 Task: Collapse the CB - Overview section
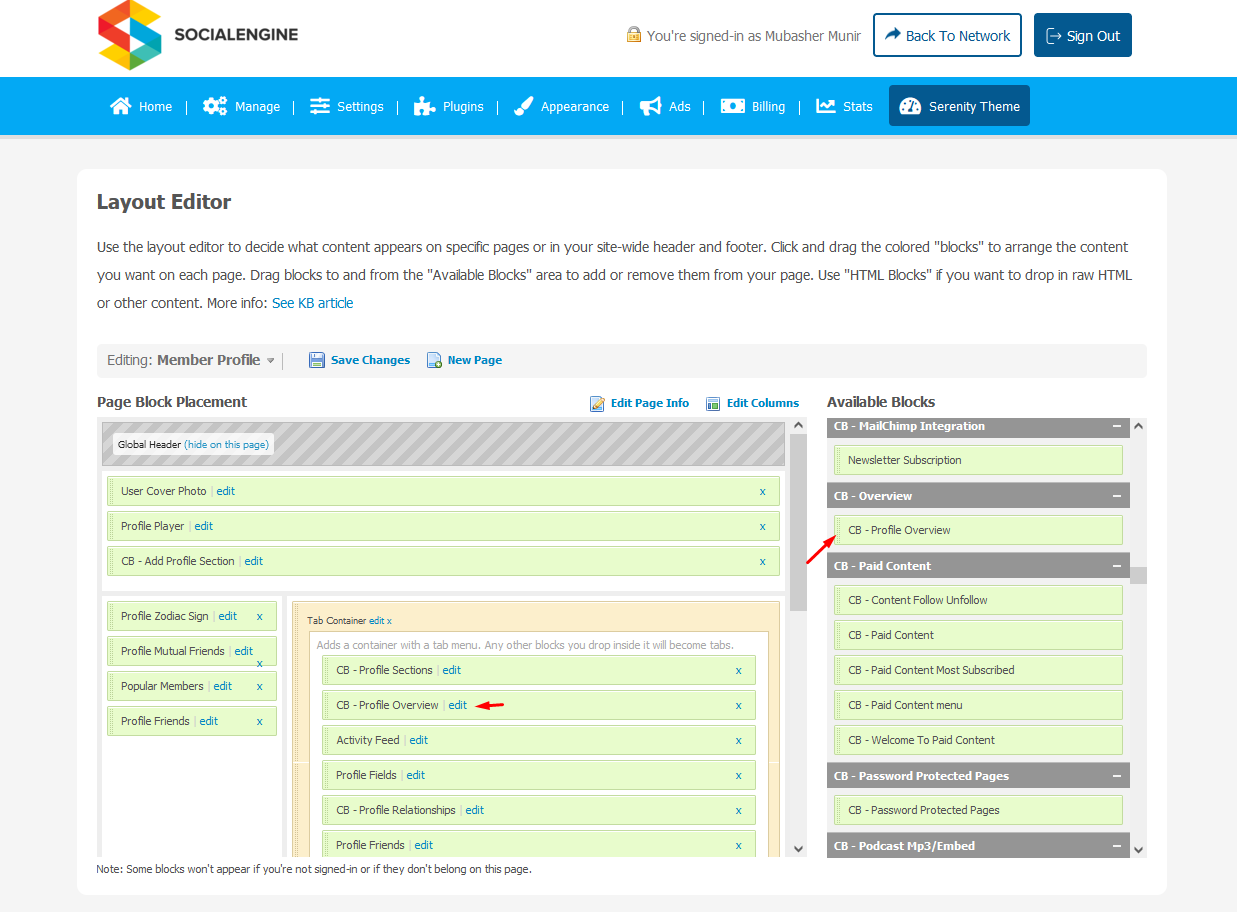pyautogui.click(x=1117, y=496)
